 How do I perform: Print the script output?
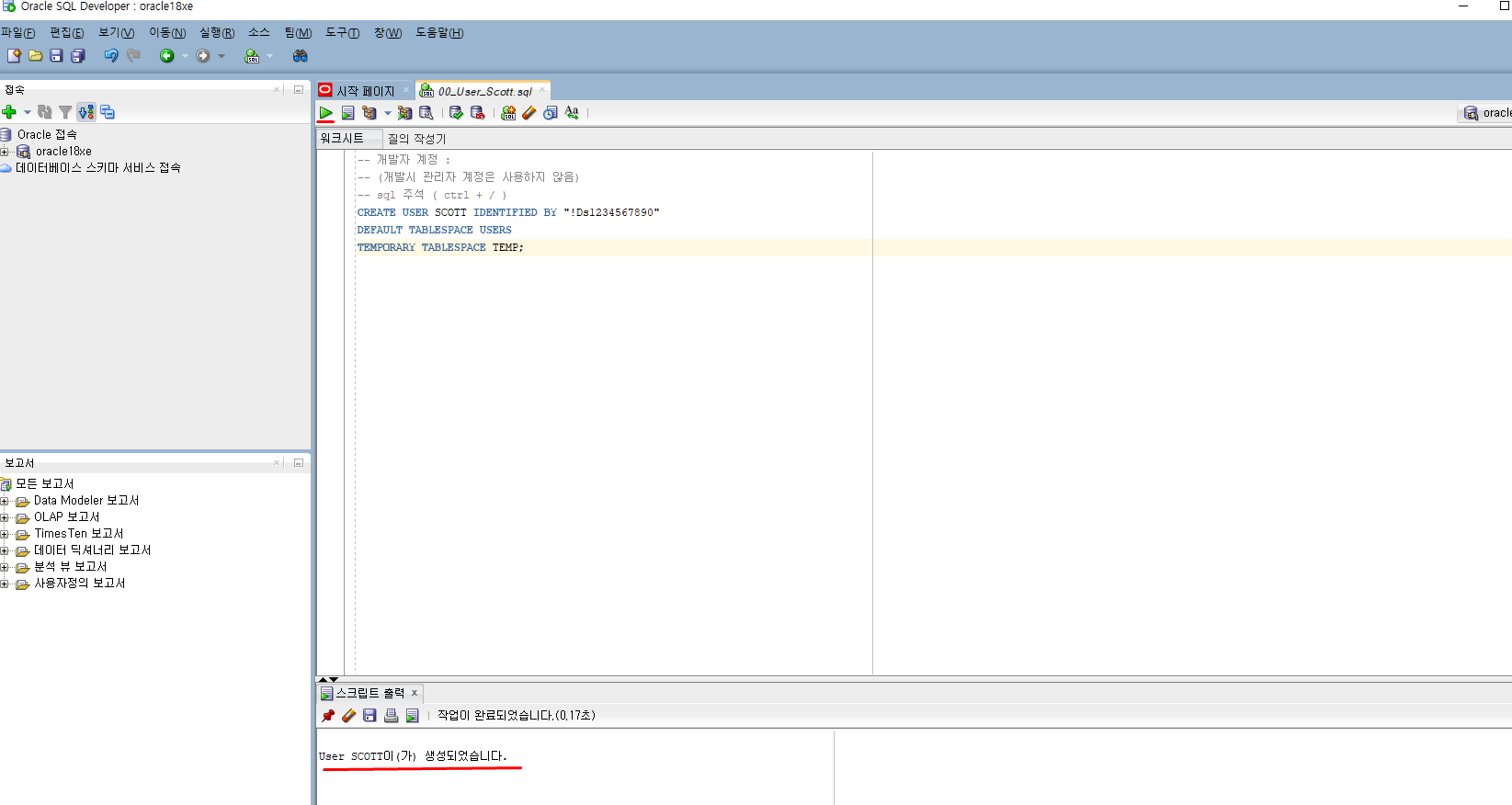[391, 715]
